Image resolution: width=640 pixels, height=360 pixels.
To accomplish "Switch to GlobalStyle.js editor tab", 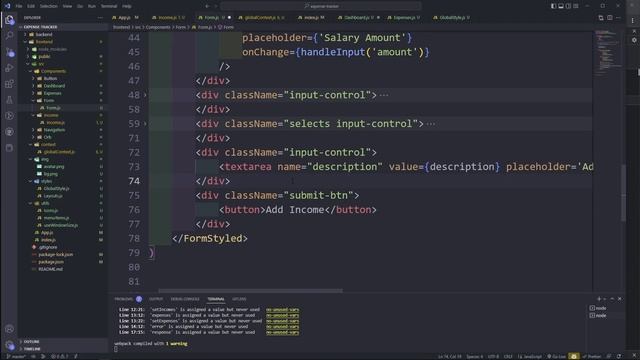I will pyautogui.click(x=452, y=18).
